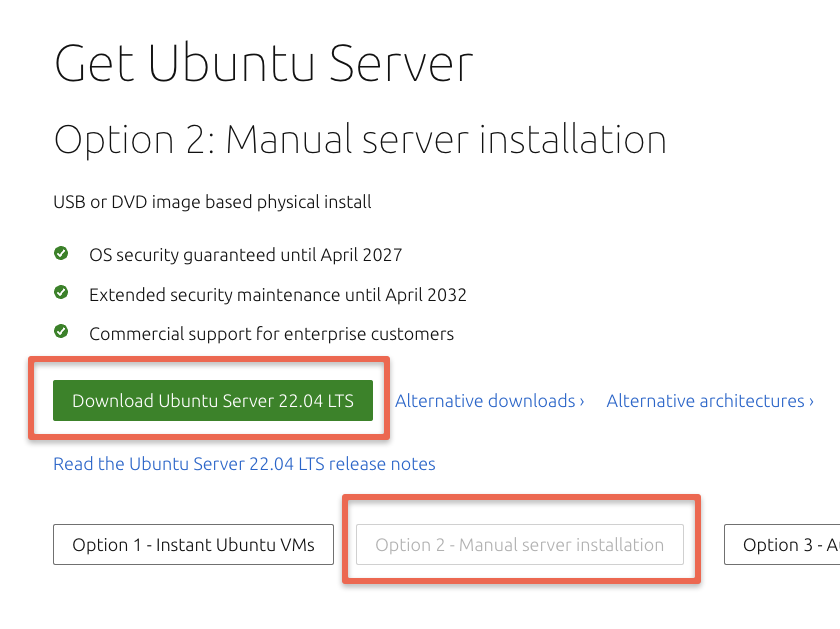Screen dimensions: 840x629
Task: Click the green checkmark beside OS security guaranteed
Action: pos(61,253)
